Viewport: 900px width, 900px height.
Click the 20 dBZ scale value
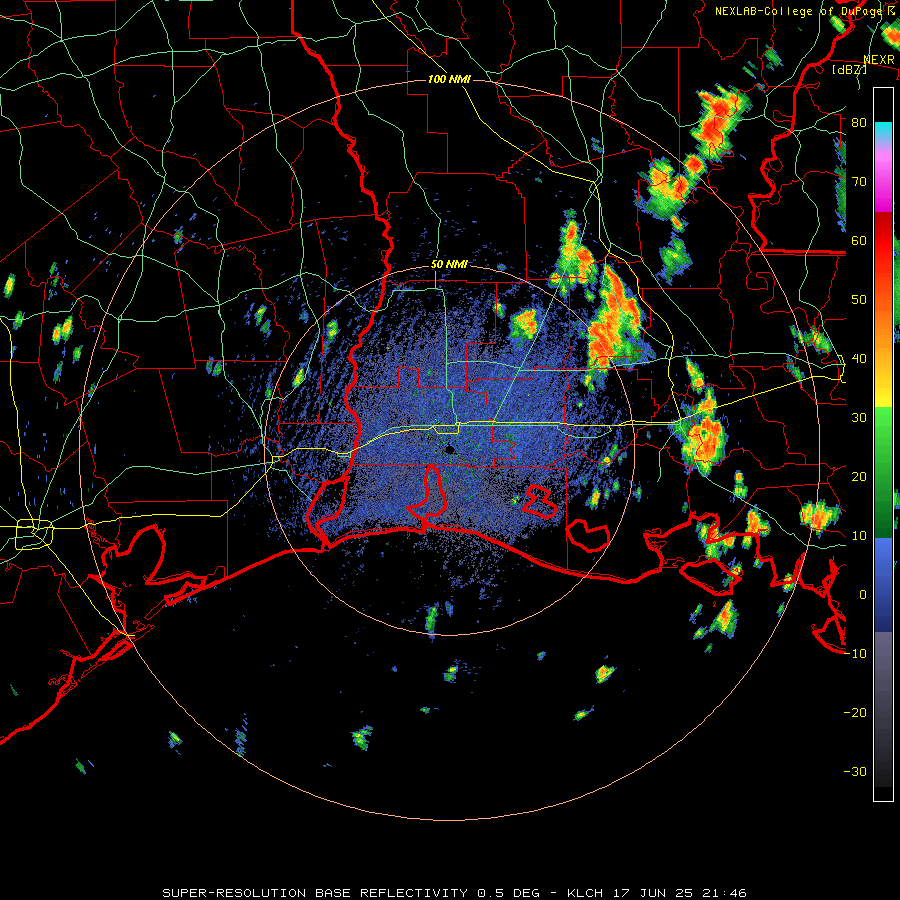pyautogui.click(x=859, y=477)
